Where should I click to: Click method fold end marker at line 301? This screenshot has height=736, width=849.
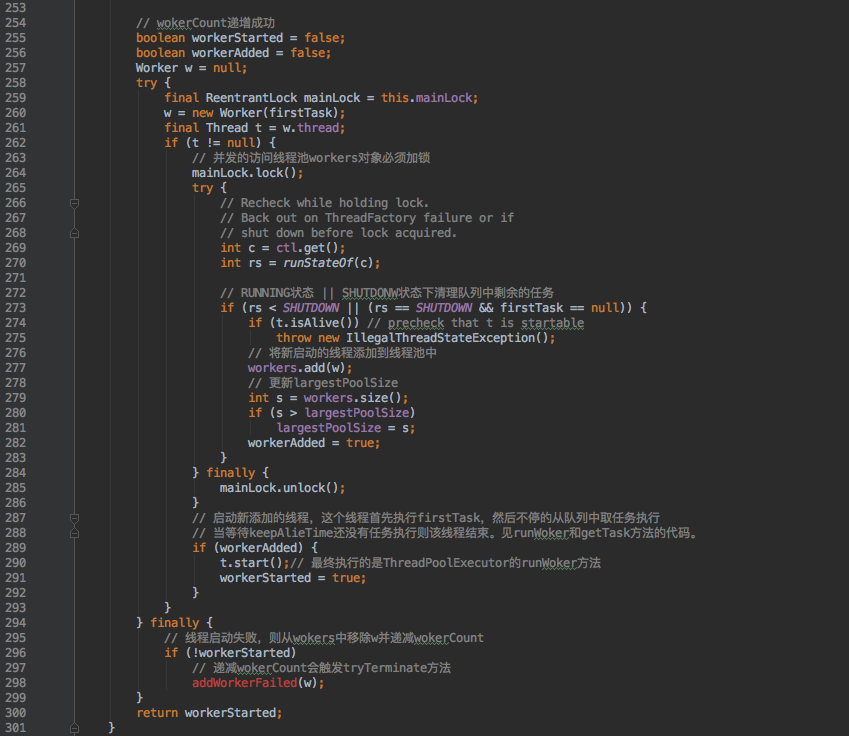[x=75, y=728]
